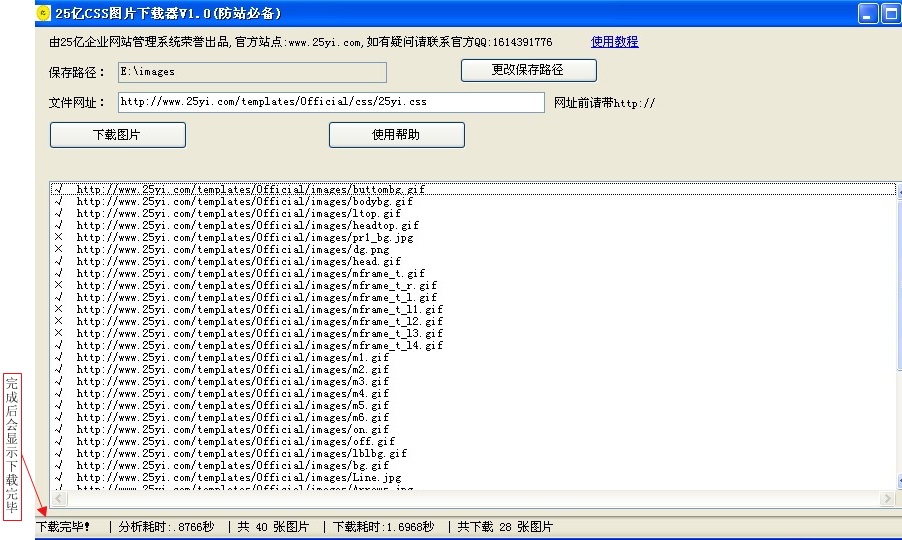Screen dimensions: 902x540
Task: Click the check mark beside buttombg.gif
Action: [58, 189]
